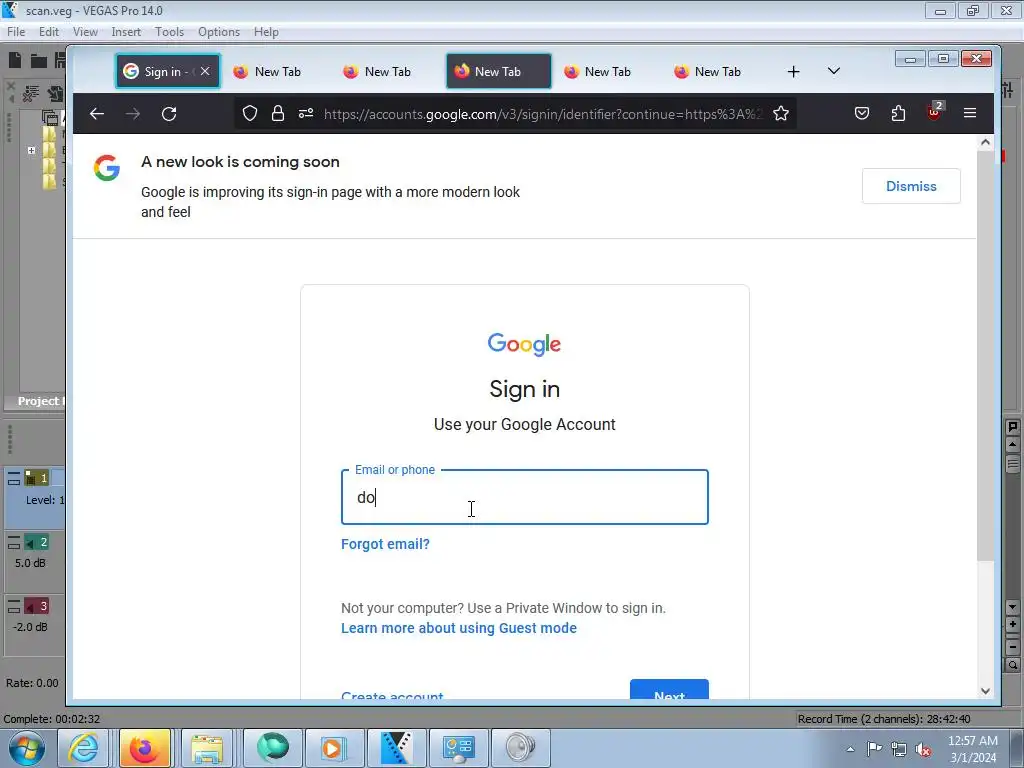Reload the Google sign-in page

(x=169, y=114)
